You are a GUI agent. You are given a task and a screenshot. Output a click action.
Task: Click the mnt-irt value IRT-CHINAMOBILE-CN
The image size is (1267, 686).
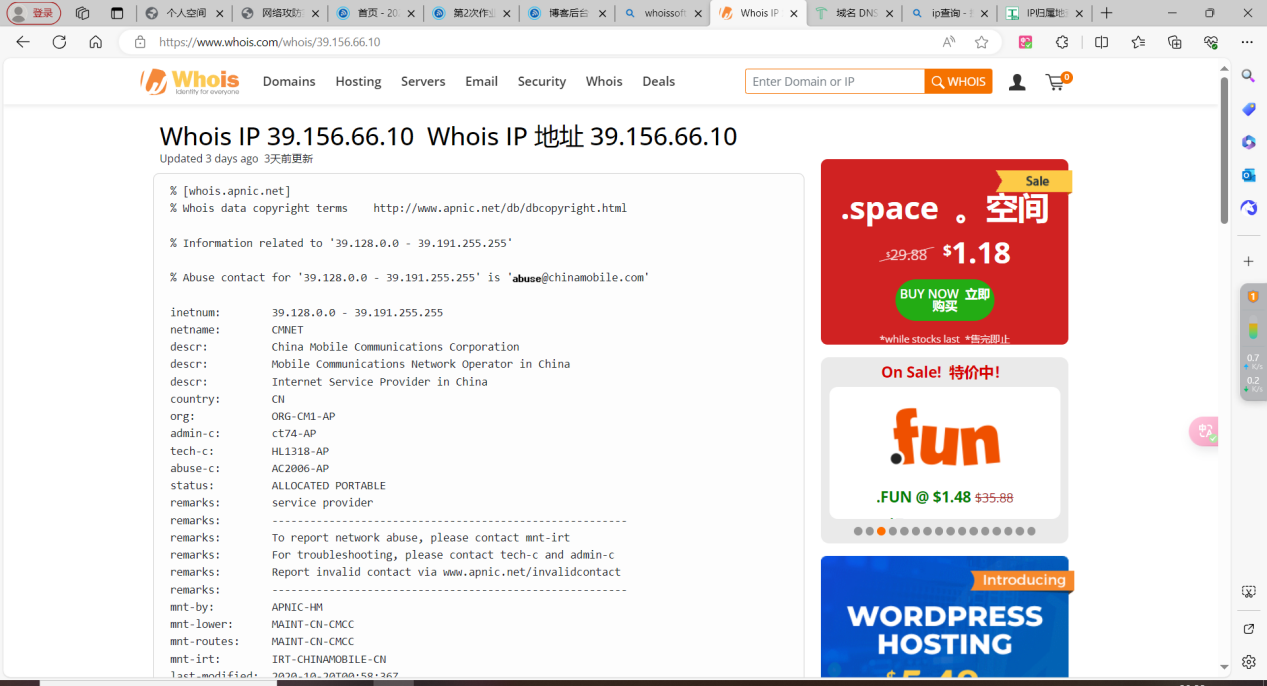click(x=329, y=659)
